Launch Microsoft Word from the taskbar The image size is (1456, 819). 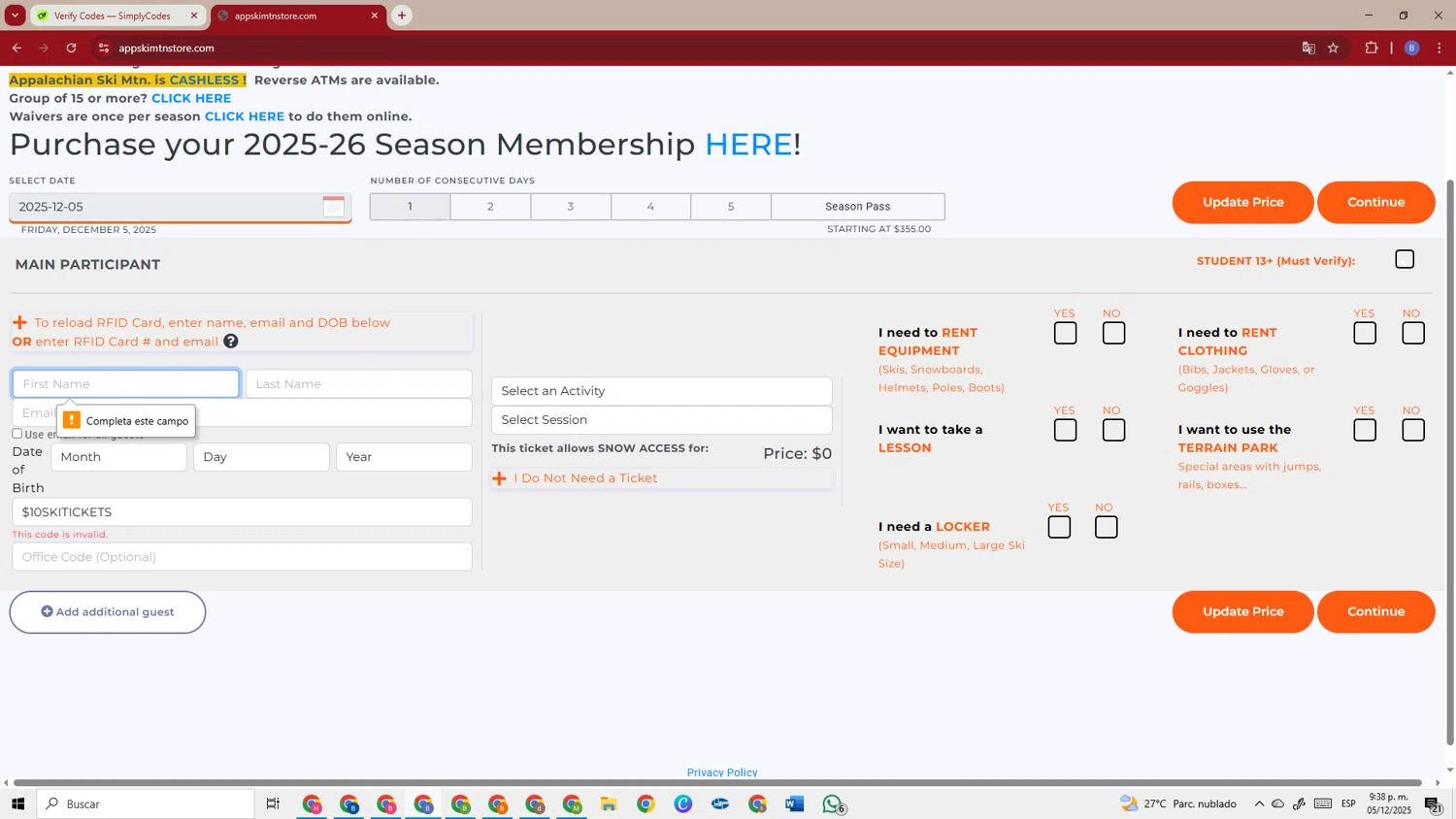coord(795,803)
